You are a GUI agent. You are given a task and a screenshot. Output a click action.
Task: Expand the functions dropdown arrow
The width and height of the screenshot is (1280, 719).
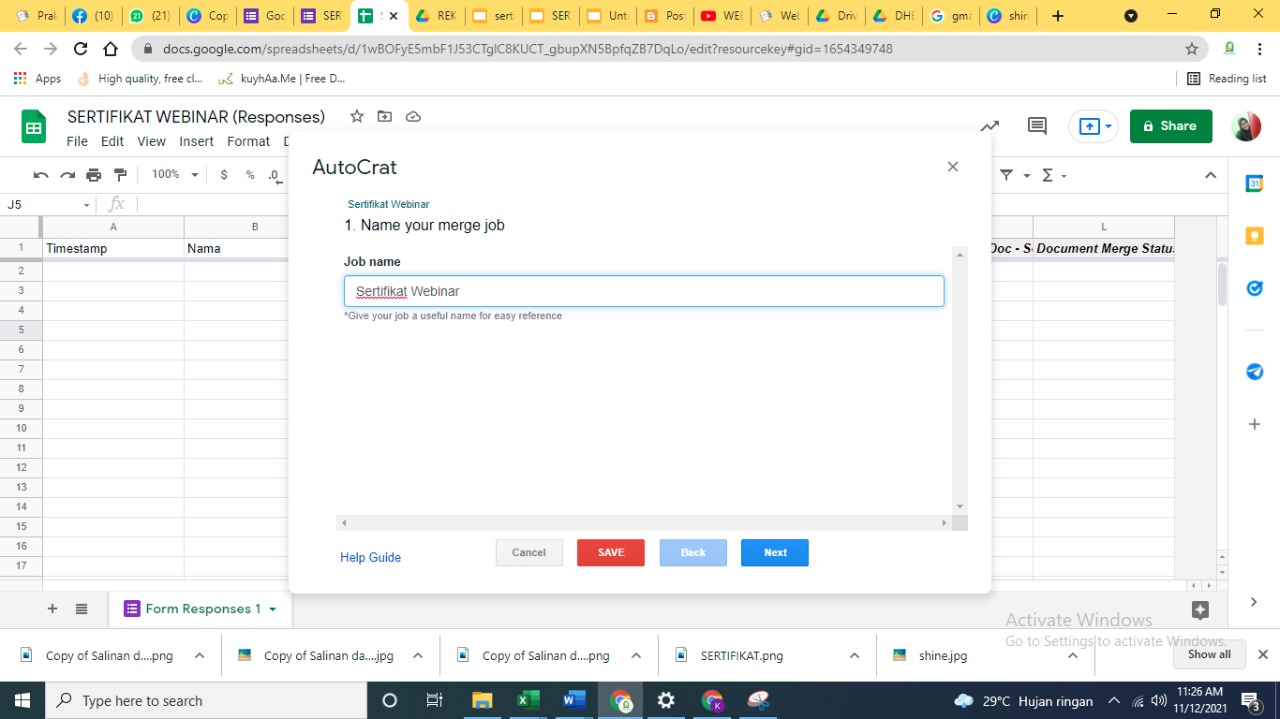pos(1064,176)
